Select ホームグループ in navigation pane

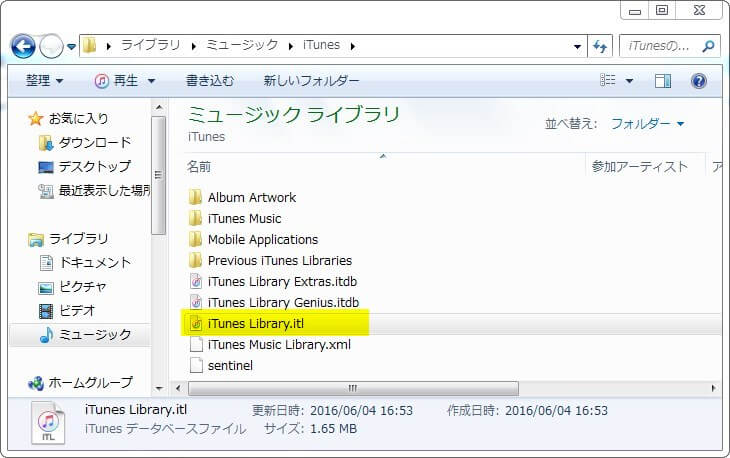tap(91, 383)
